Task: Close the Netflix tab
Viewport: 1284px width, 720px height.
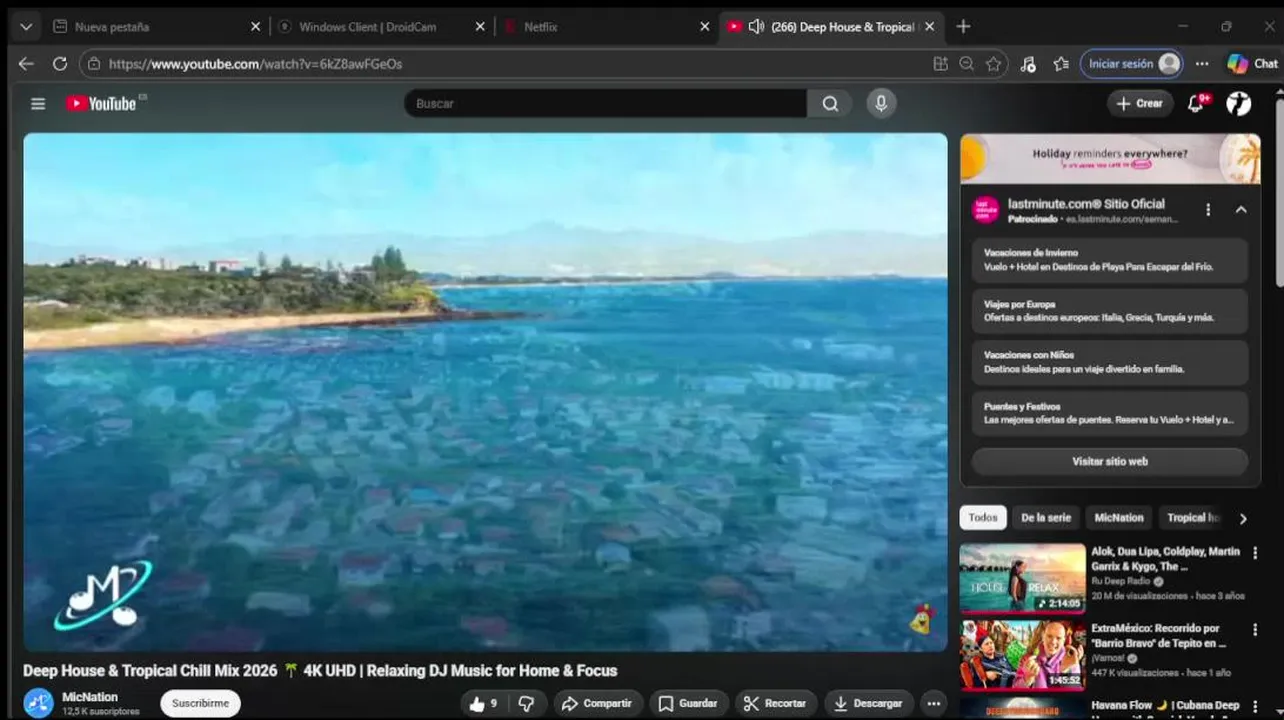Action: 705,27
